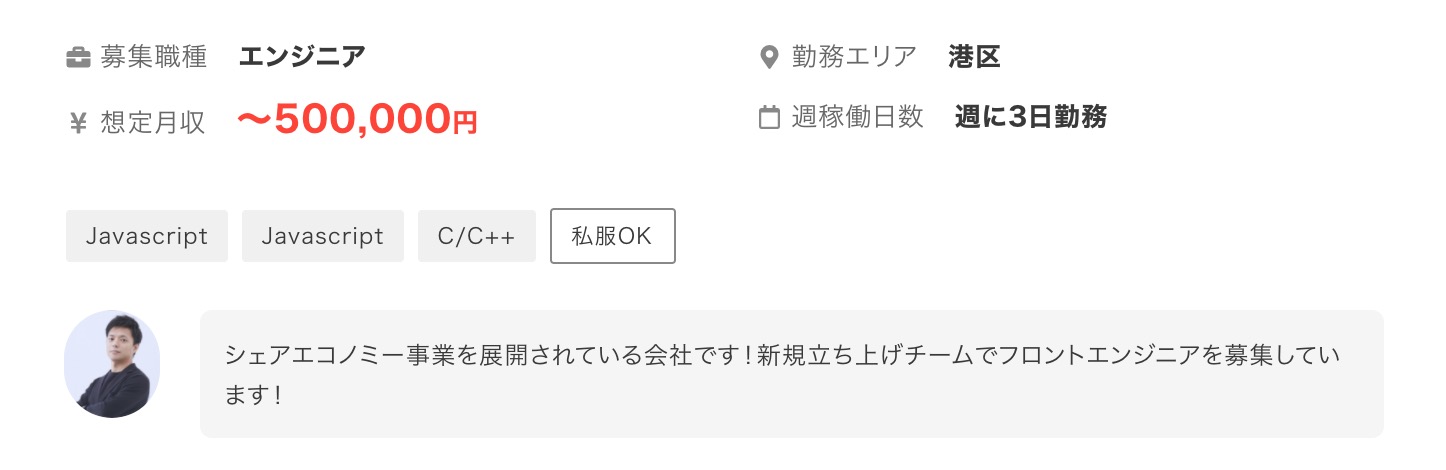This screenshot has height=470, width=1446.
Task: Click the 週稼働日数 label
Action: click(857, 118)
